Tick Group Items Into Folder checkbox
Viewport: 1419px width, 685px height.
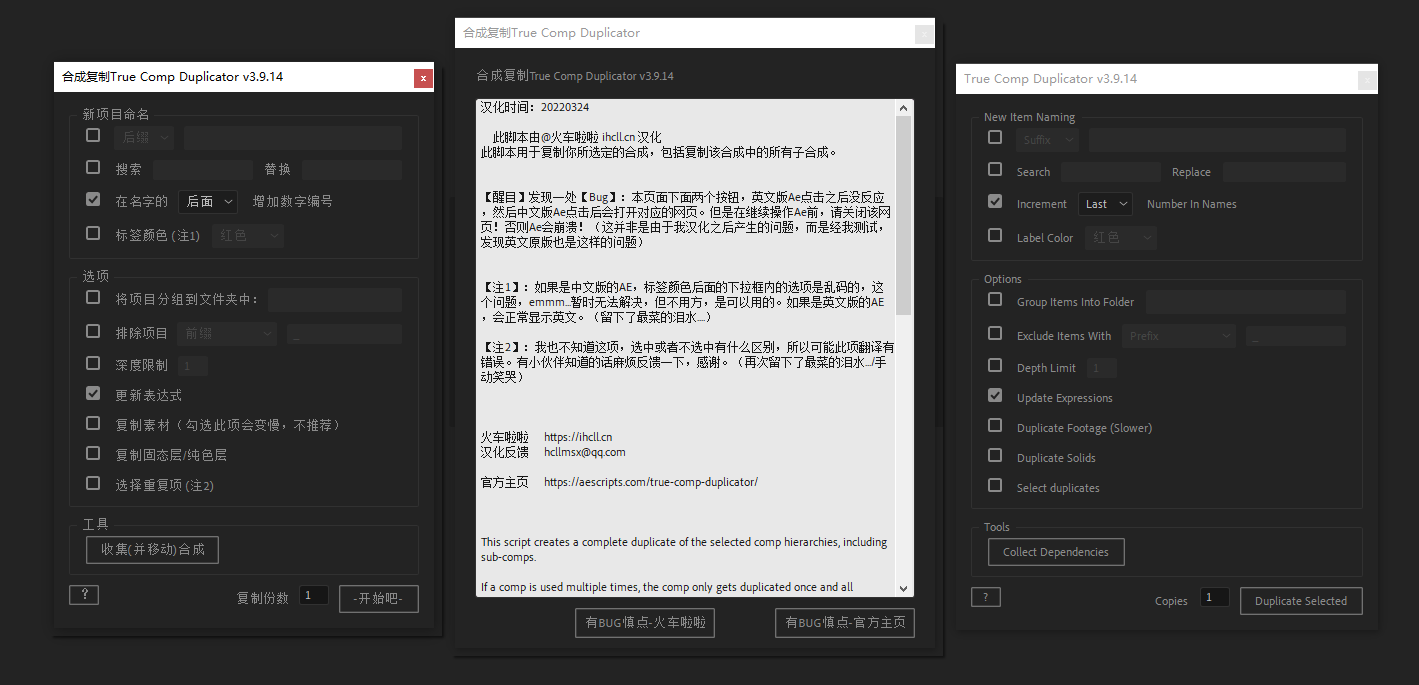[x=995, y=299]
